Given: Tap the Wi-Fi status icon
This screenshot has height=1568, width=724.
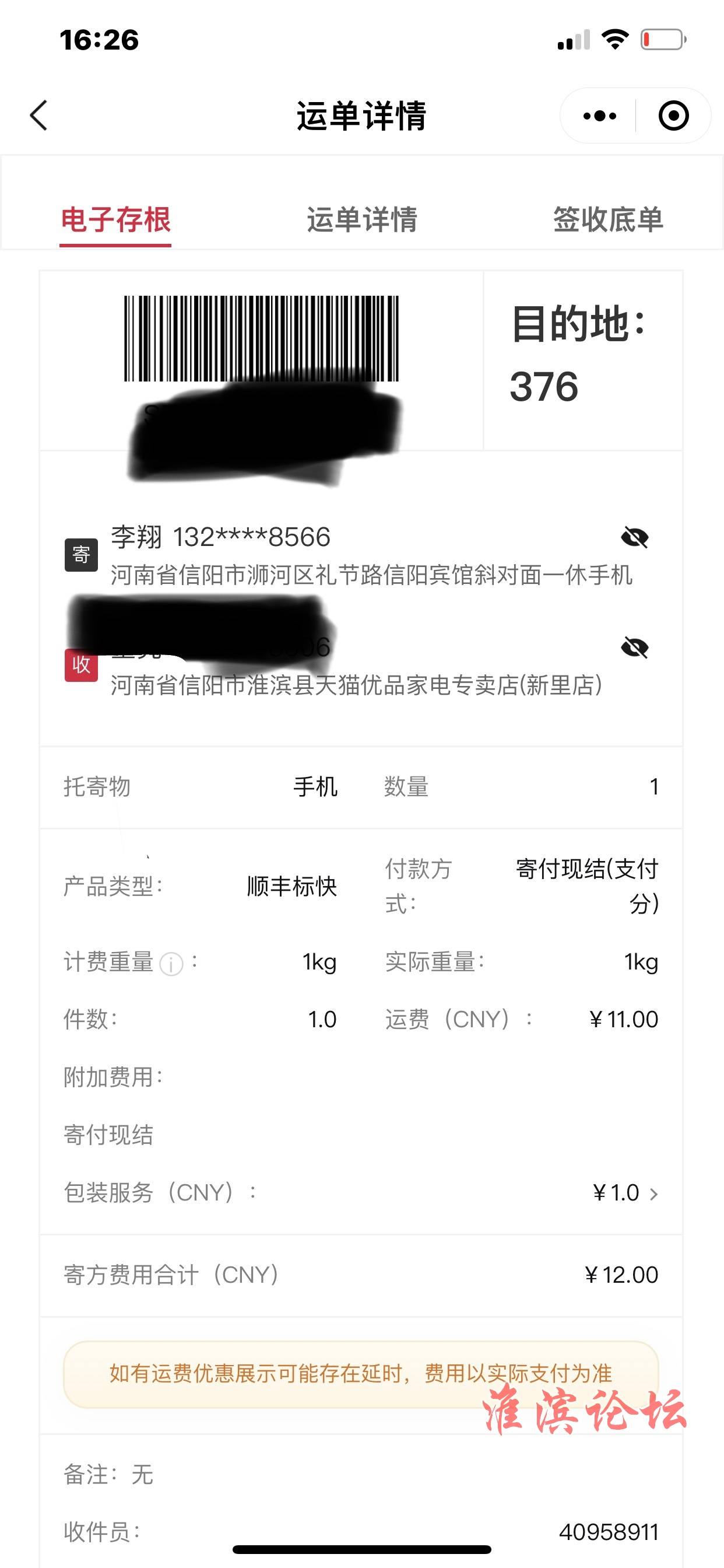Looking at the screenshot, I should pyautogui.click(x=614, y=40).
